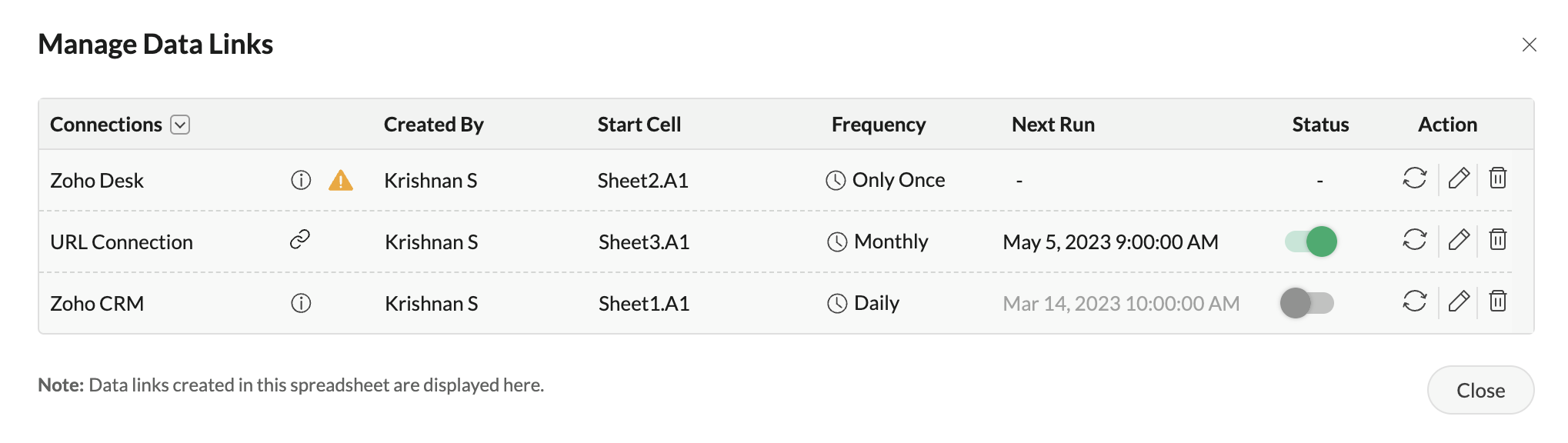The width and height of the screenshot is (1568, 443).
Task: Disable the URL Connection status toggle
Action: [x=1311, y=241]
